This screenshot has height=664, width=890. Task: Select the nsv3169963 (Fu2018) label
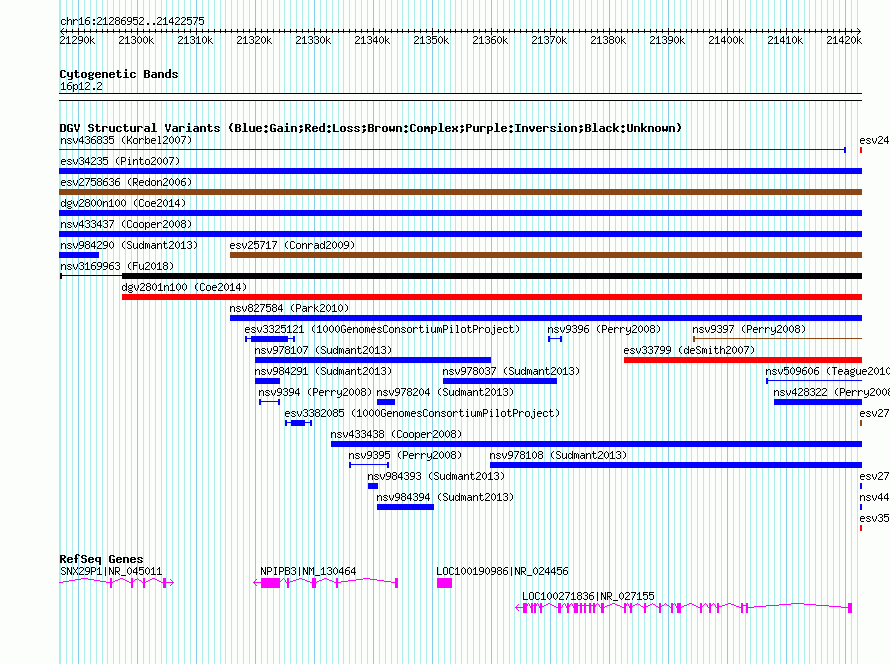117,266
